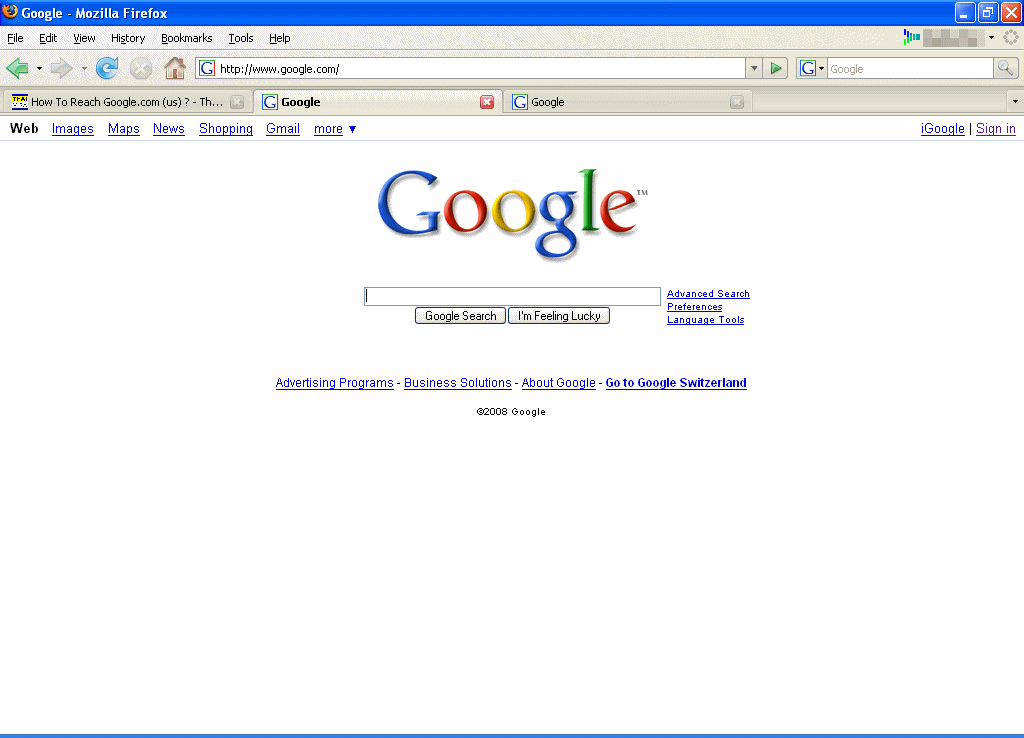Click the green Go arrow button
The width and height of the screenshot is (1024, 738).
point(776,68)
